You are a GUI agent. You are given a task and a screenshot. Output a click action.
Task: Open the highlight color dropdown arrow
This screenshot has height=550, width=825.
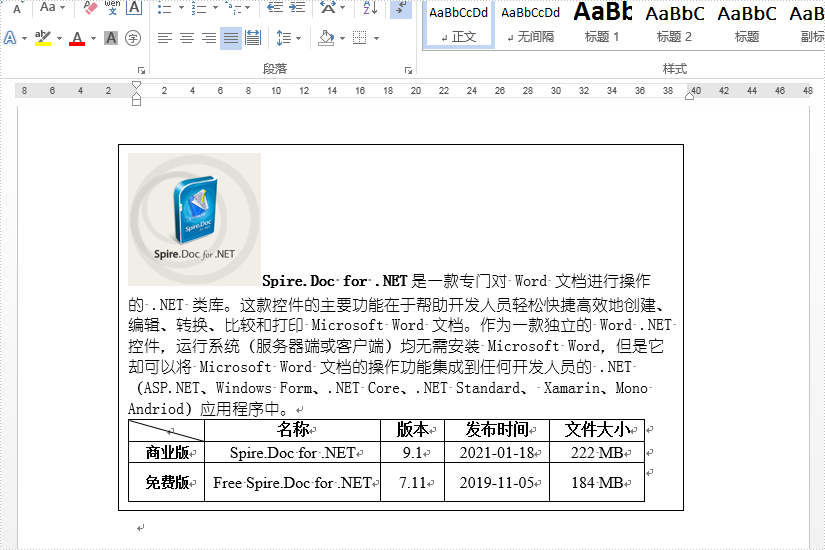point(59,38)
